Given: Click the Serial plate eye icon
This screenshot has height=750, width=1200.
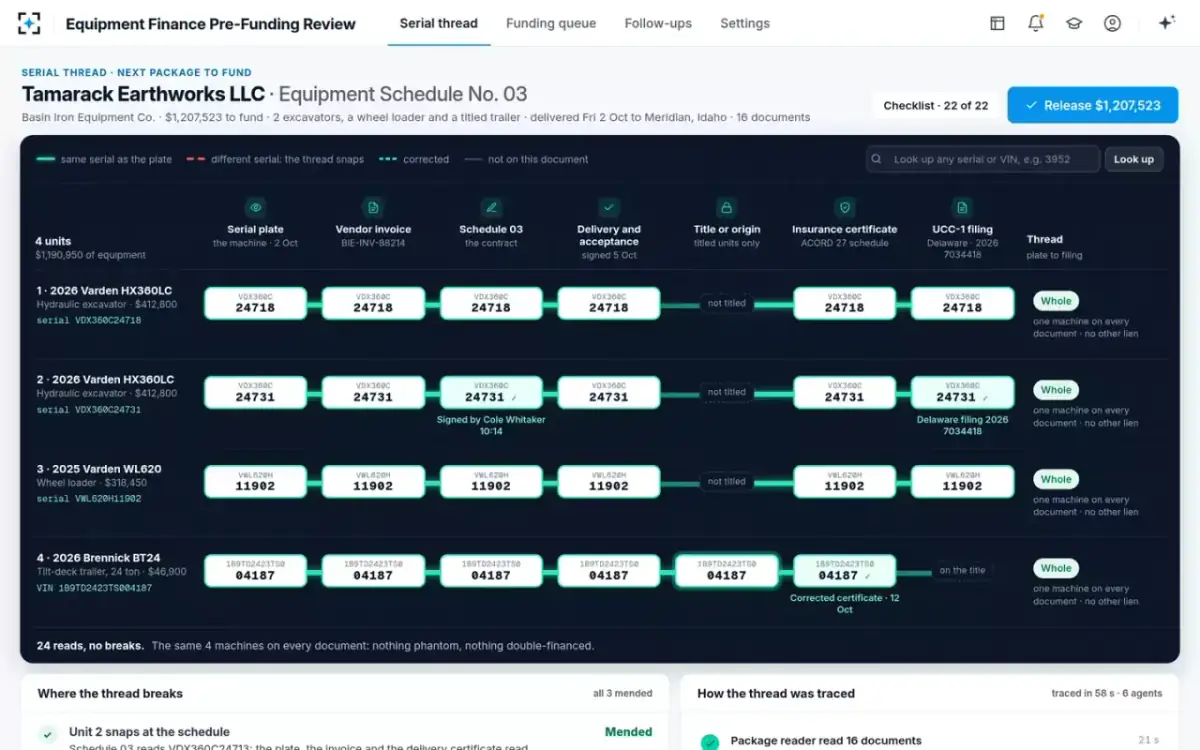Looking at the screenshot, I should (256, 208).
